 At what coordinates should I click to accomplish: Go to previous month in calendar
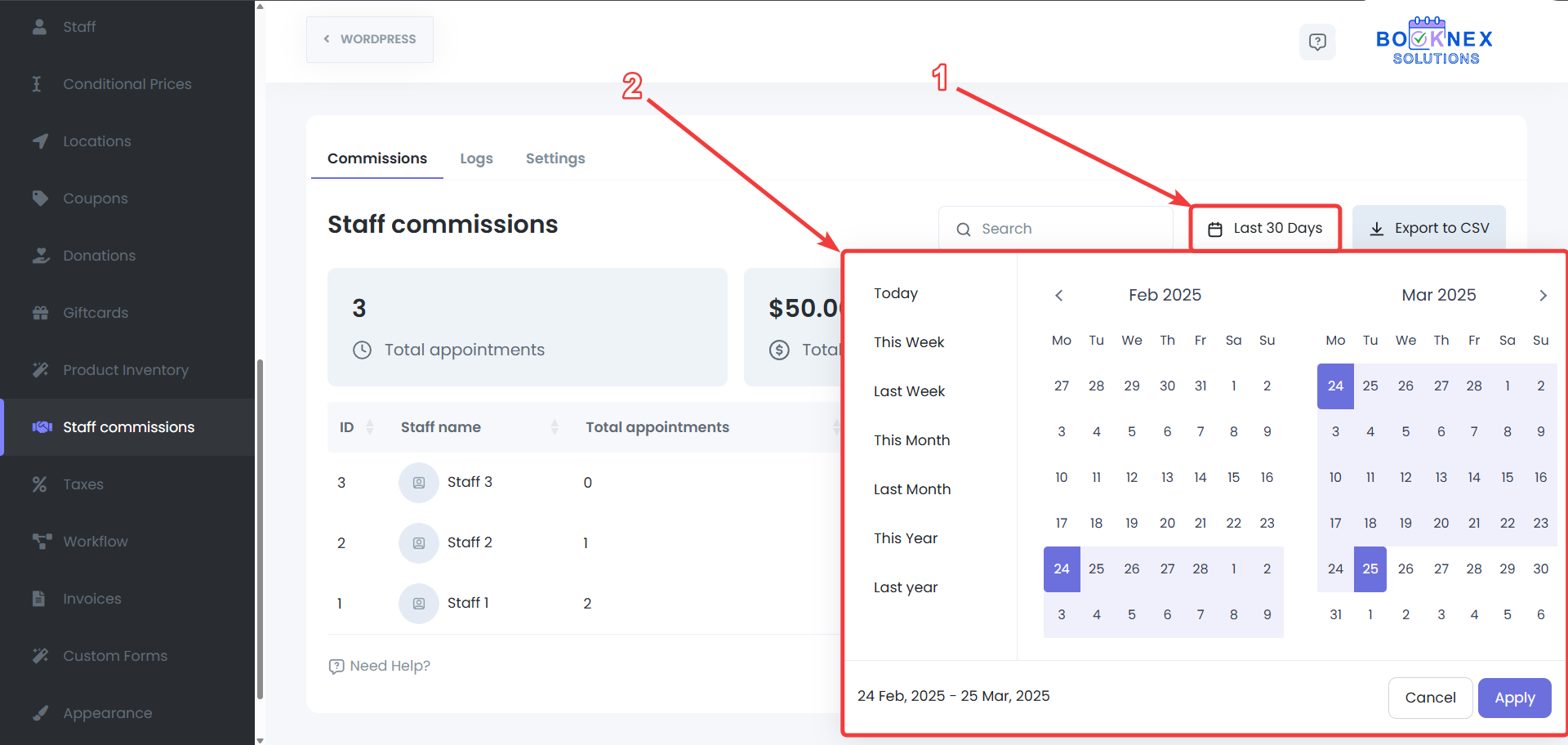1059,296
